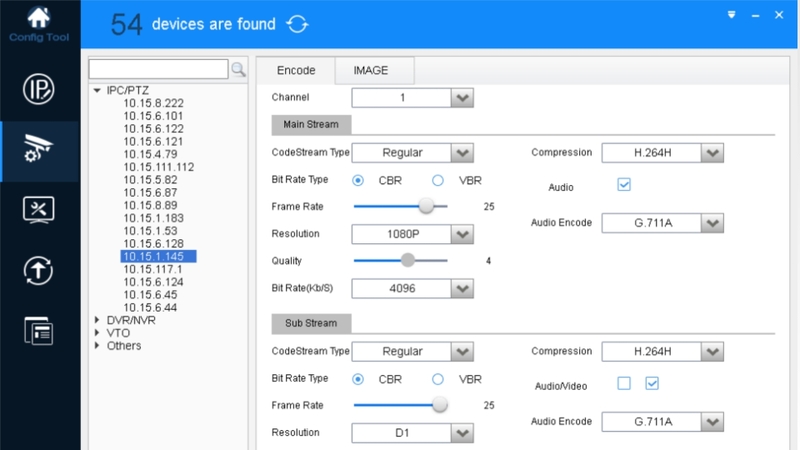Select VBR for Sub Stream bit rate
The image size is (800, 450).
click(438, 379)
